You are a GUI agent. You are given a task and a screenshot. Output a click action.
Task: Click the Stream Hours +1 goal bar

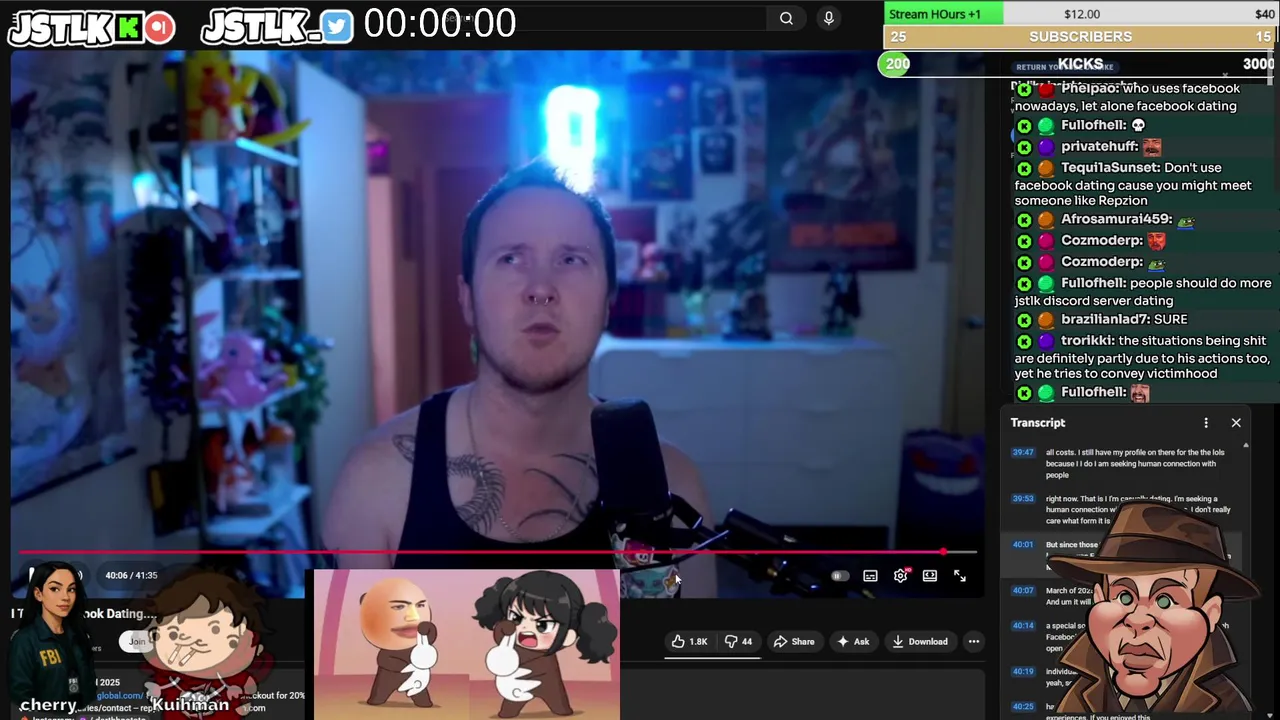(1081, 14)
